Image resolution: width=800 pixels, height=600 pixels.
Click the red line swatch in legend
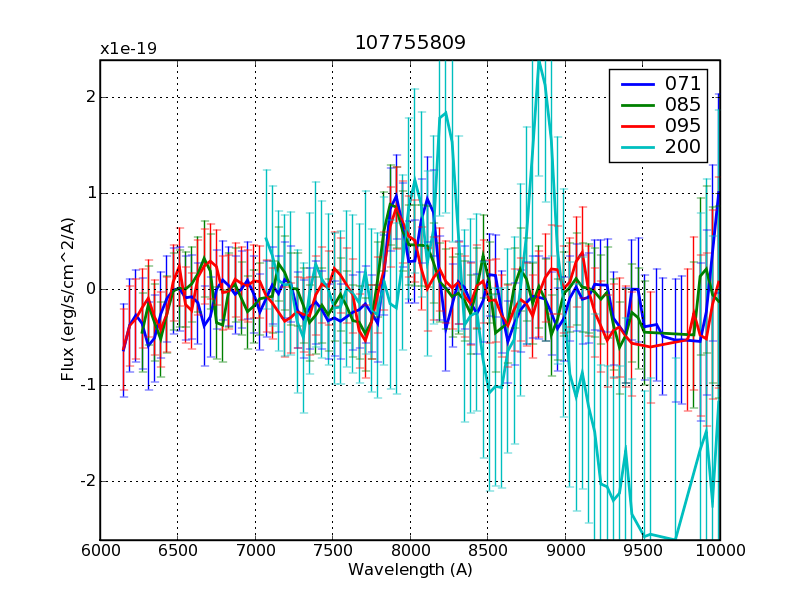point(637,125)
